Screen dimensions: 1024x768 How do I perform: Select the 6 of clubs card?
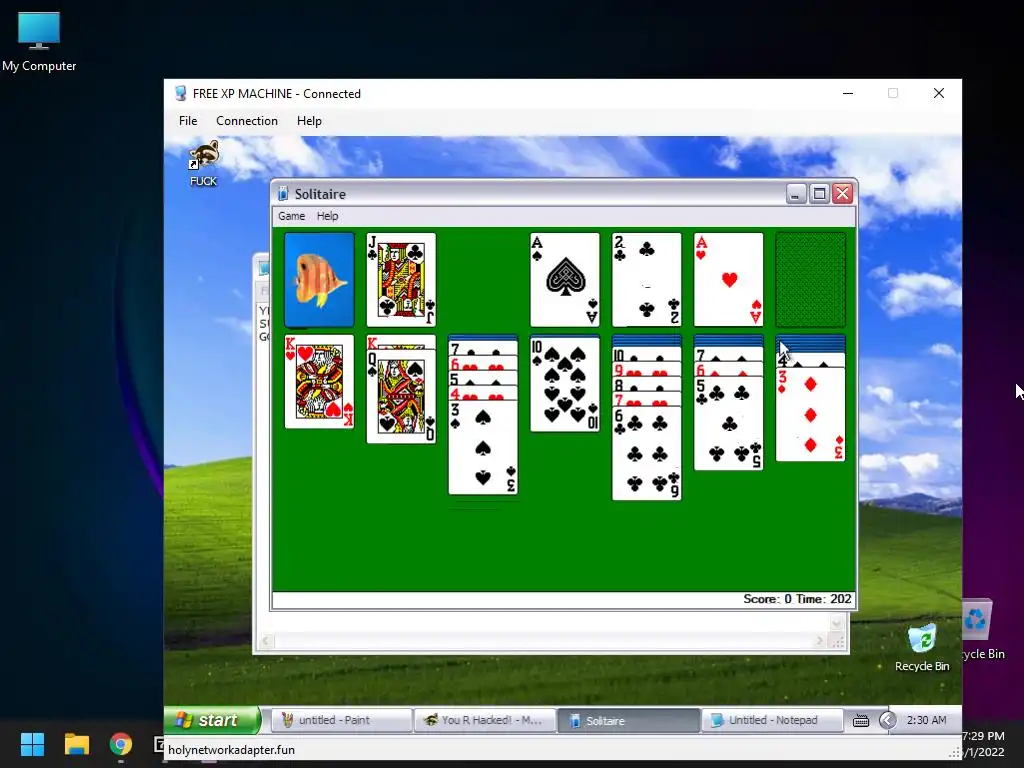[647, 454]
